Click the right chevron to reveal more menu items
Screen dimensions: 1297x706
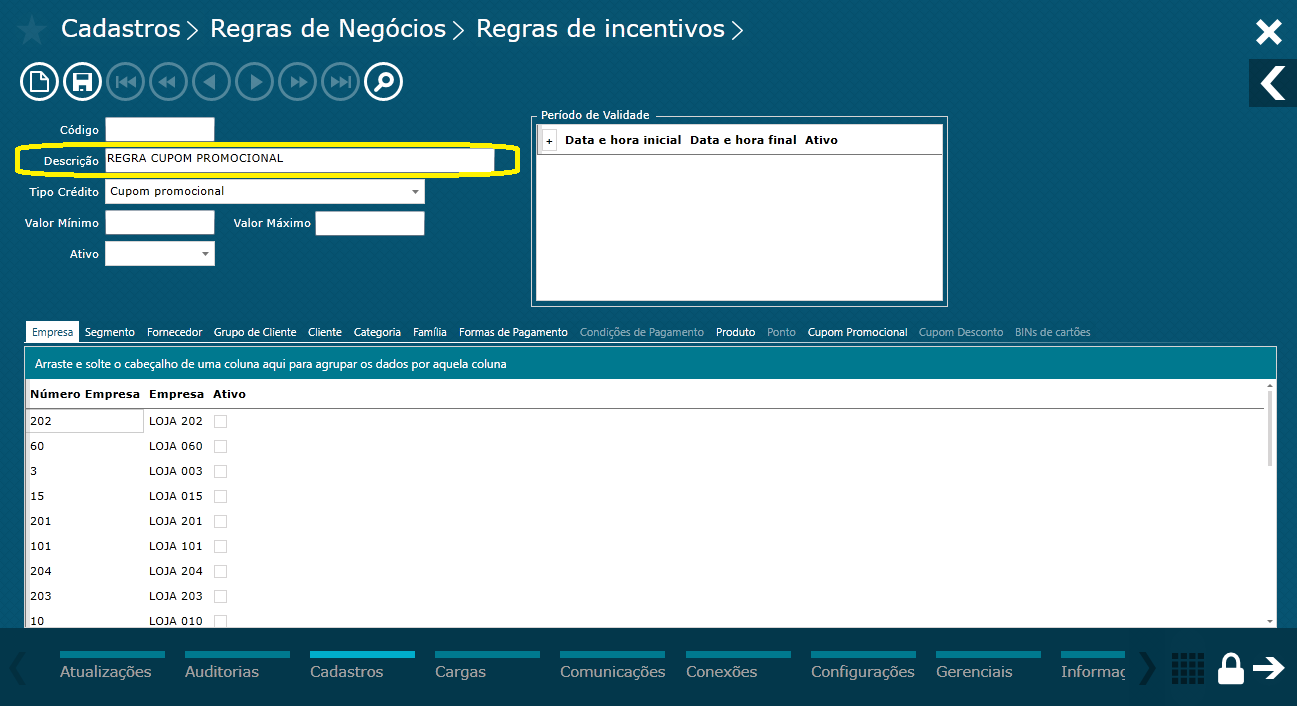[1145, 669]
